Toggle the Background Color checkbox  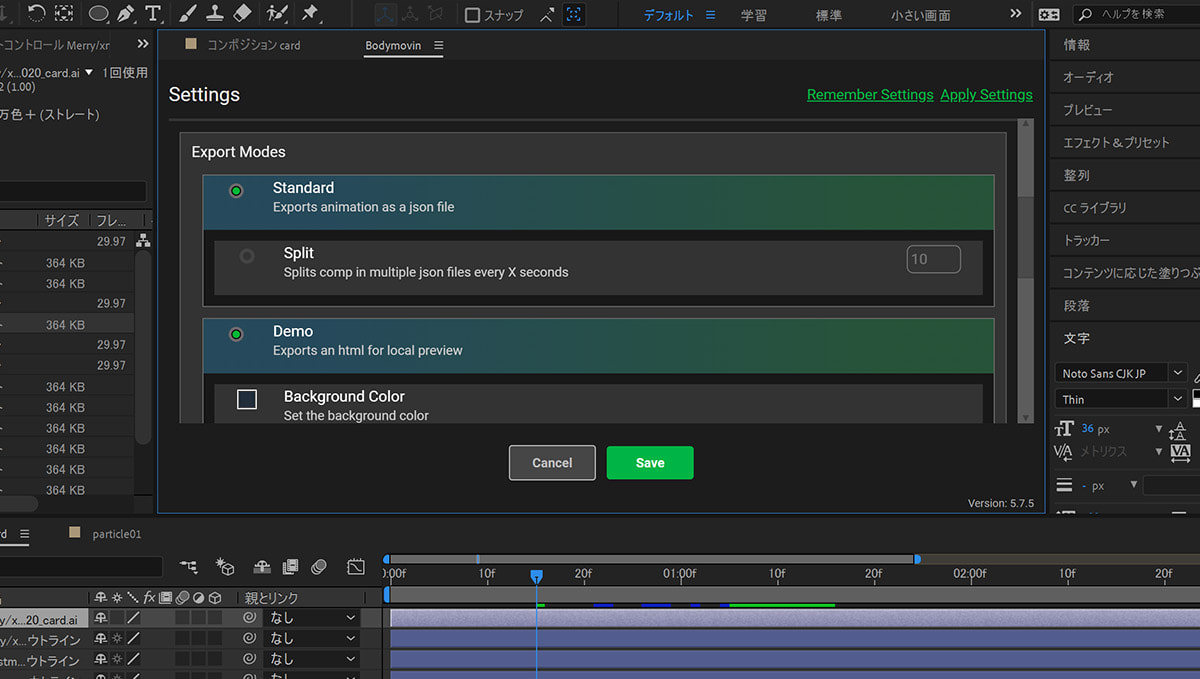247,400
